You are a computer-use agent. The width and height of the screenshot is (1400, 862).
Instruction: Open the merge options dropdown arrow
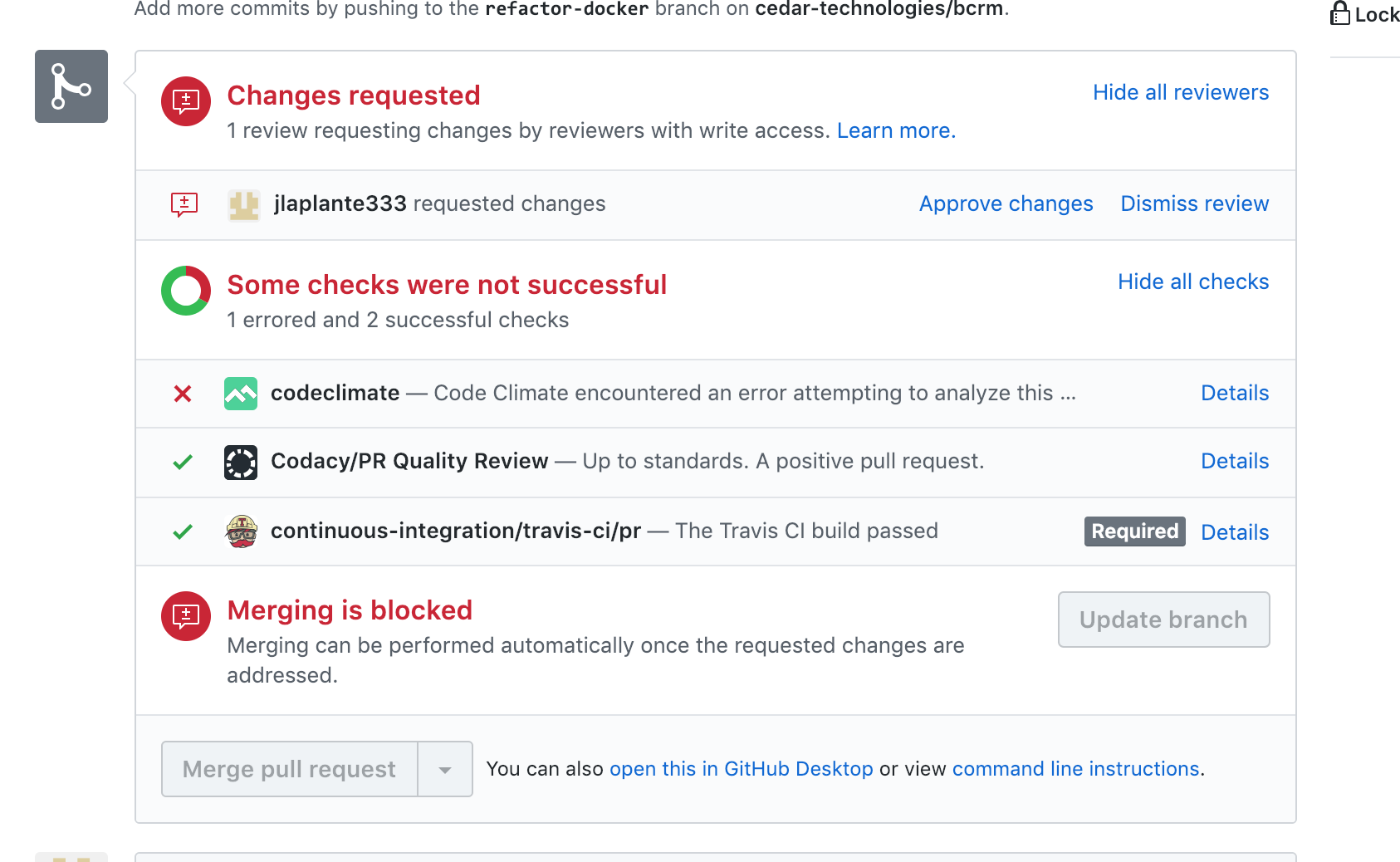pyautogui.click(x=446, y=768)
